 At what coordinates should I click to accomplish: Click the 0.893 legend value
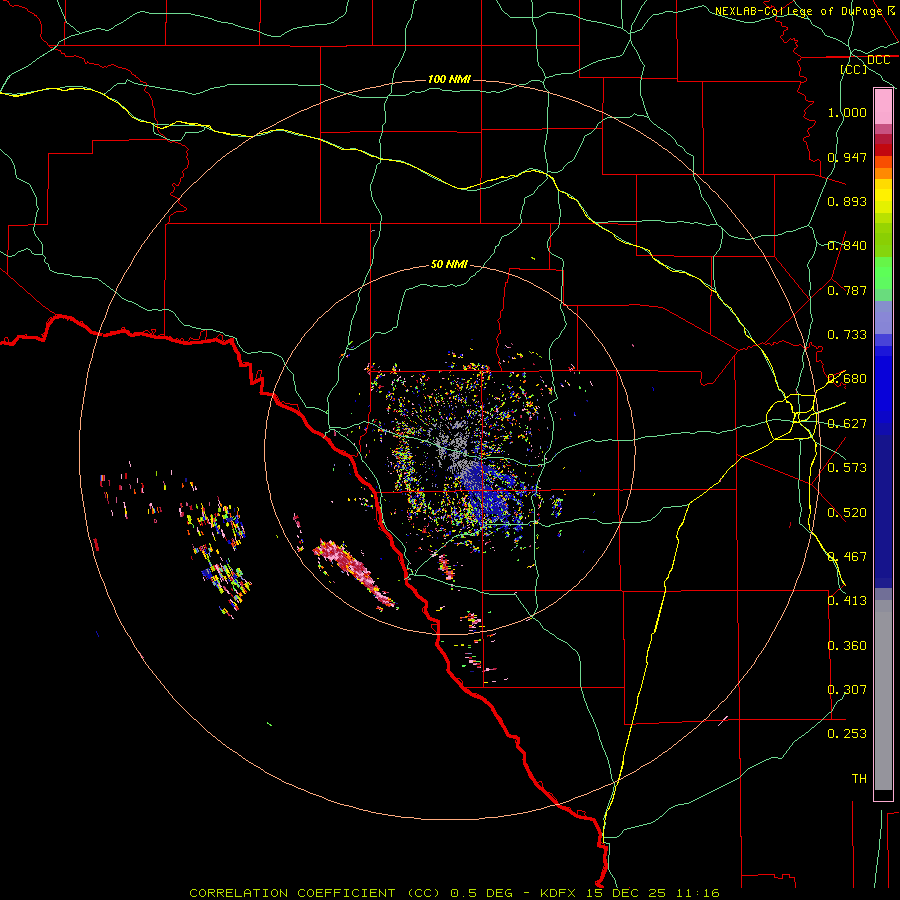pyautogui.click(x=847, y=201)
